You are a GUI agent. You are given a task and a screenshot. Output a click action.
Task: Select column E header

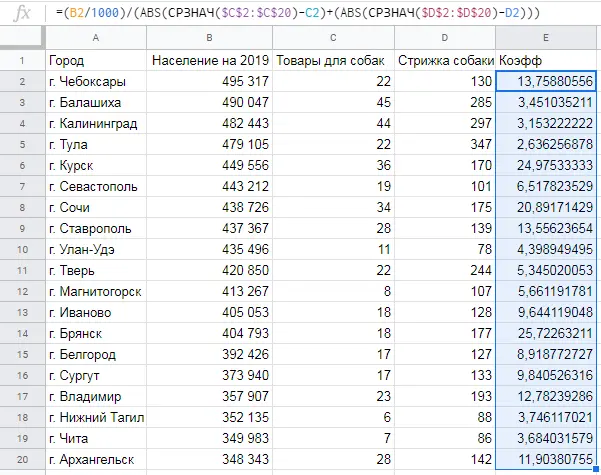tap(546, 40)
